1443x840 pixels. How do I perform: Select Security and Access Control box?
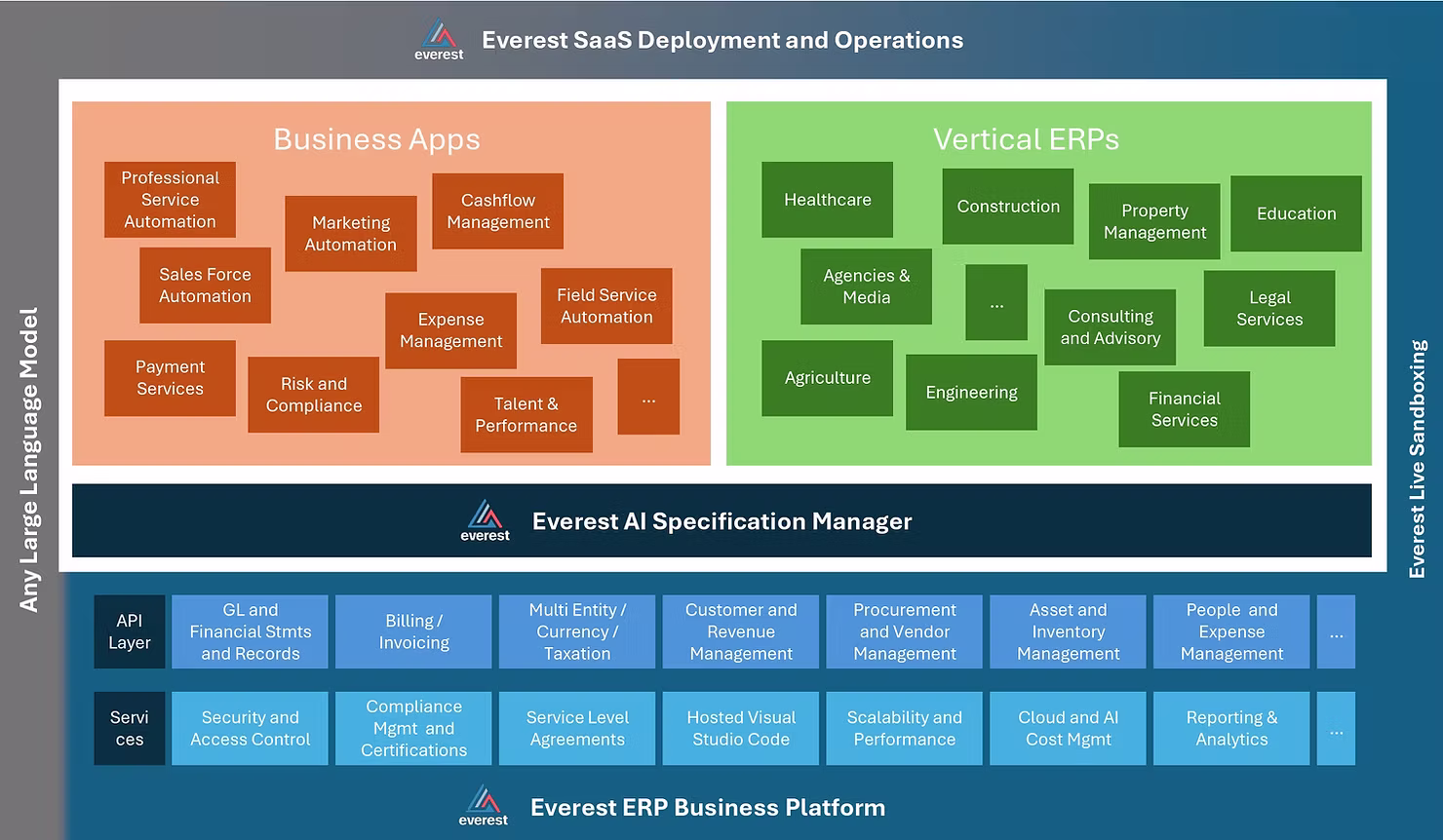pos(251,728)
